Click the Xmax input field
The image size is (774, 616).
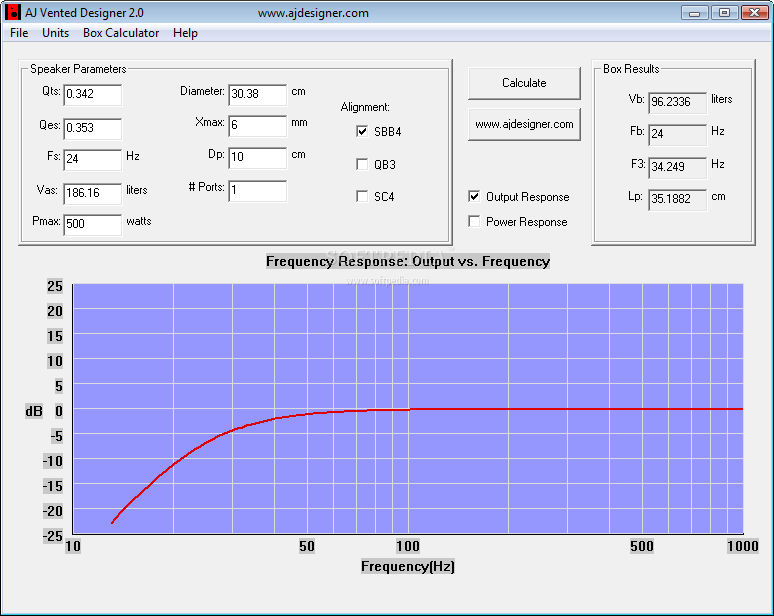click(x=257, y=125)
